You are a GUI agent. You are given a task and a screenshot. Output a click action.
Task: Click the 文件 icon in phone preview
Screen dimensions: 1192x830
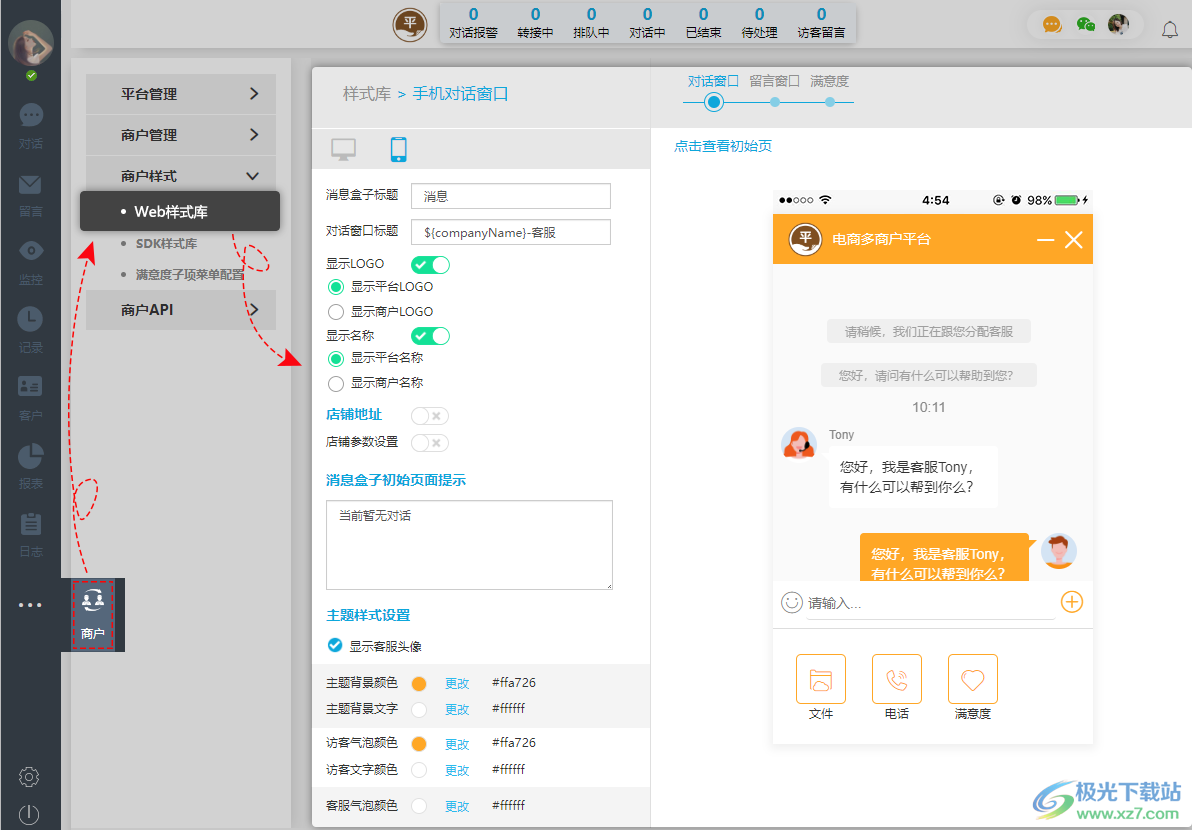[x=820, y=678]
